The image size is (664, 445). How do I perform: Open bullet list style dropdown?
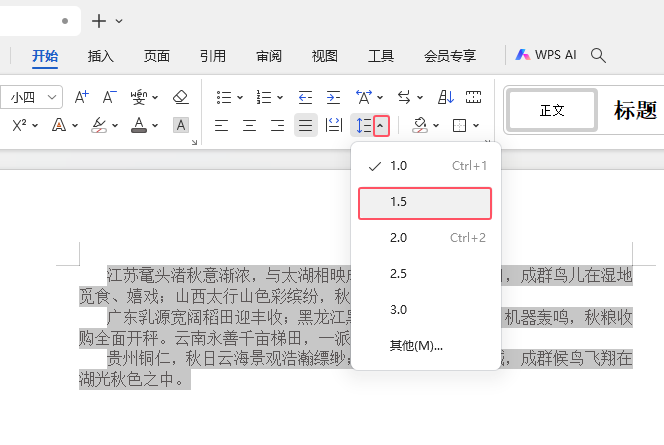240,98
